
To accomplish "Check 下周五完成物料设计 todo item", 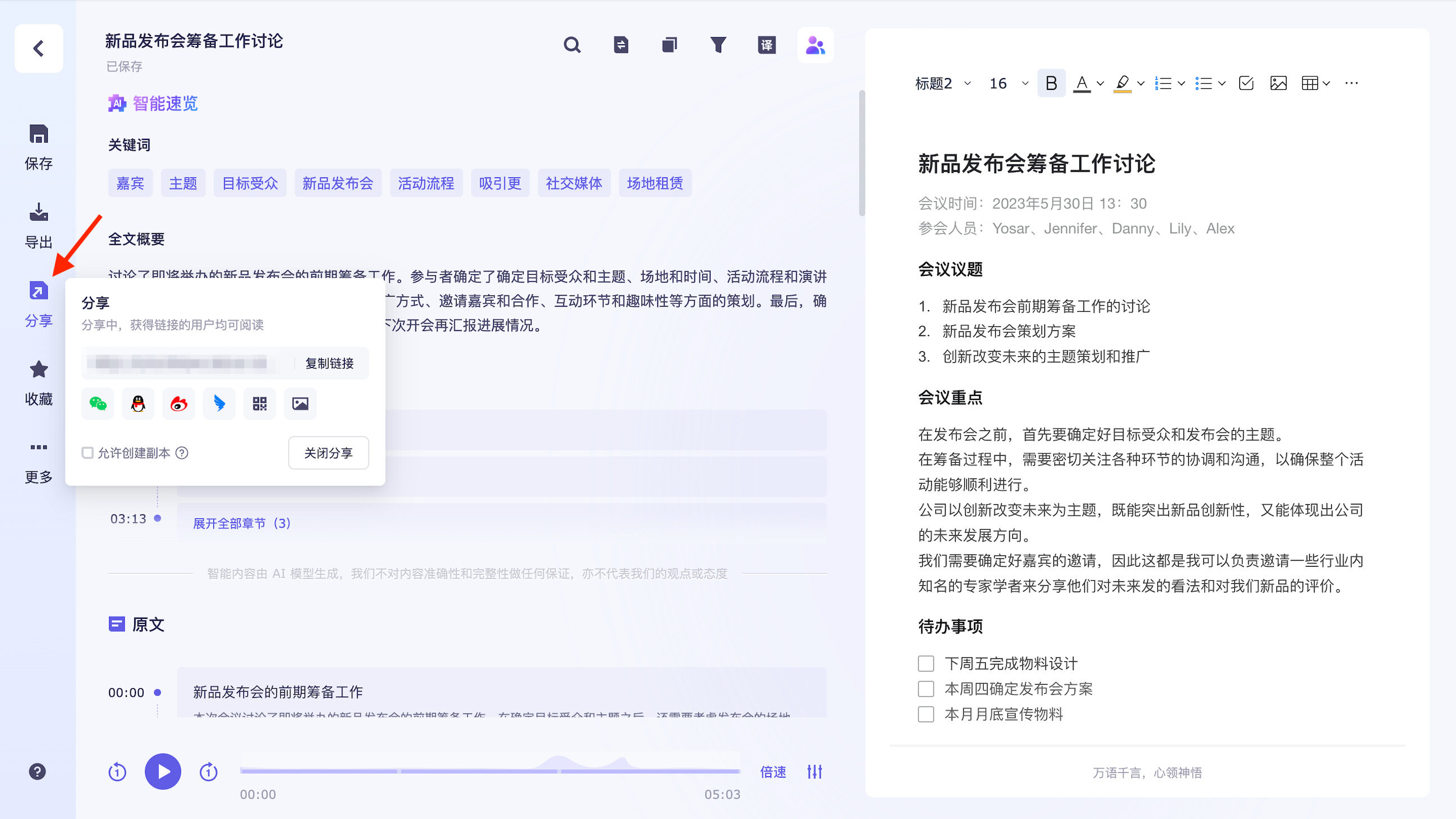I will click(x=926, y=663).
